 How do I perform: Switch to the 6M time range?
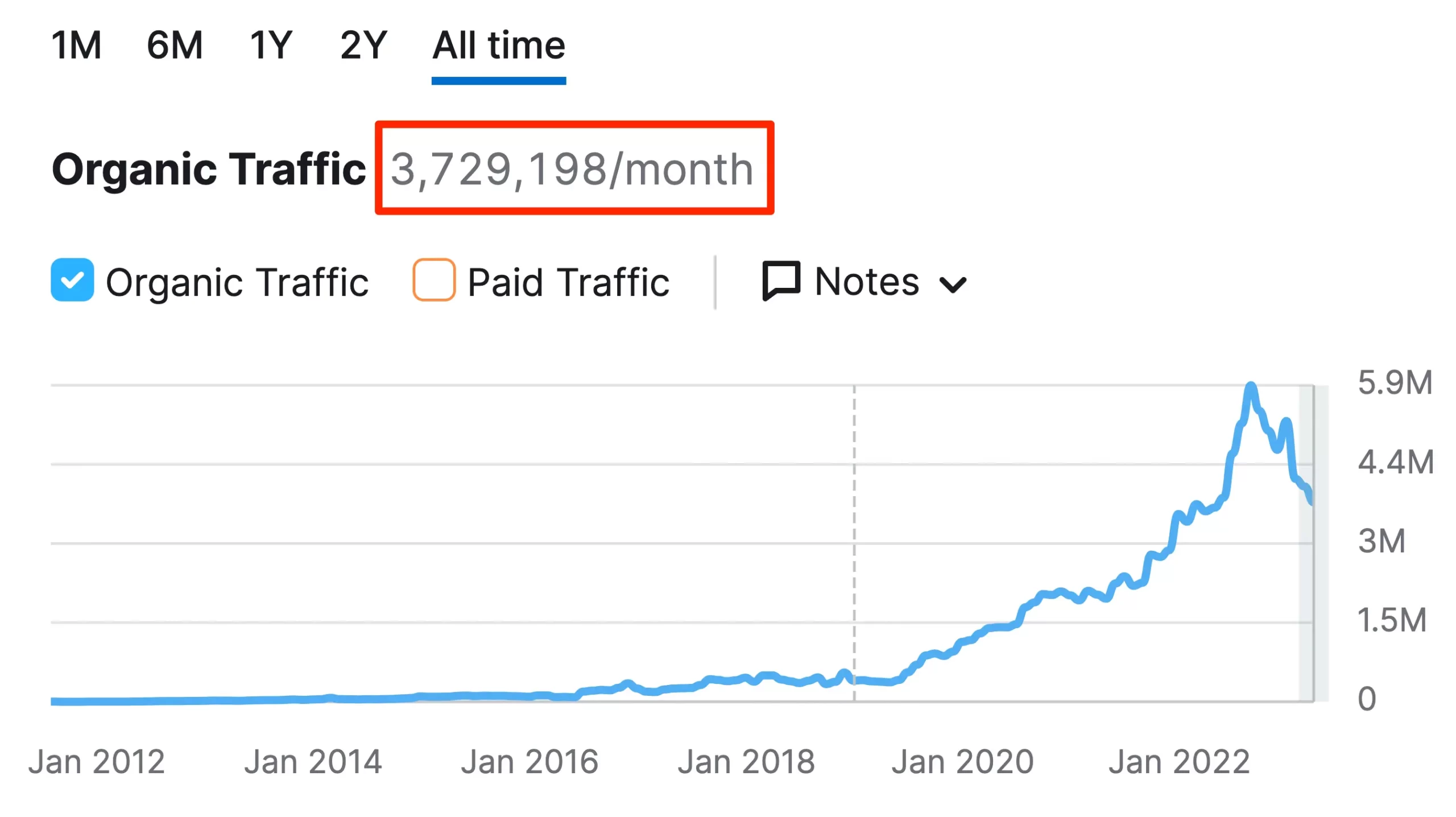(x=175, y=46)
